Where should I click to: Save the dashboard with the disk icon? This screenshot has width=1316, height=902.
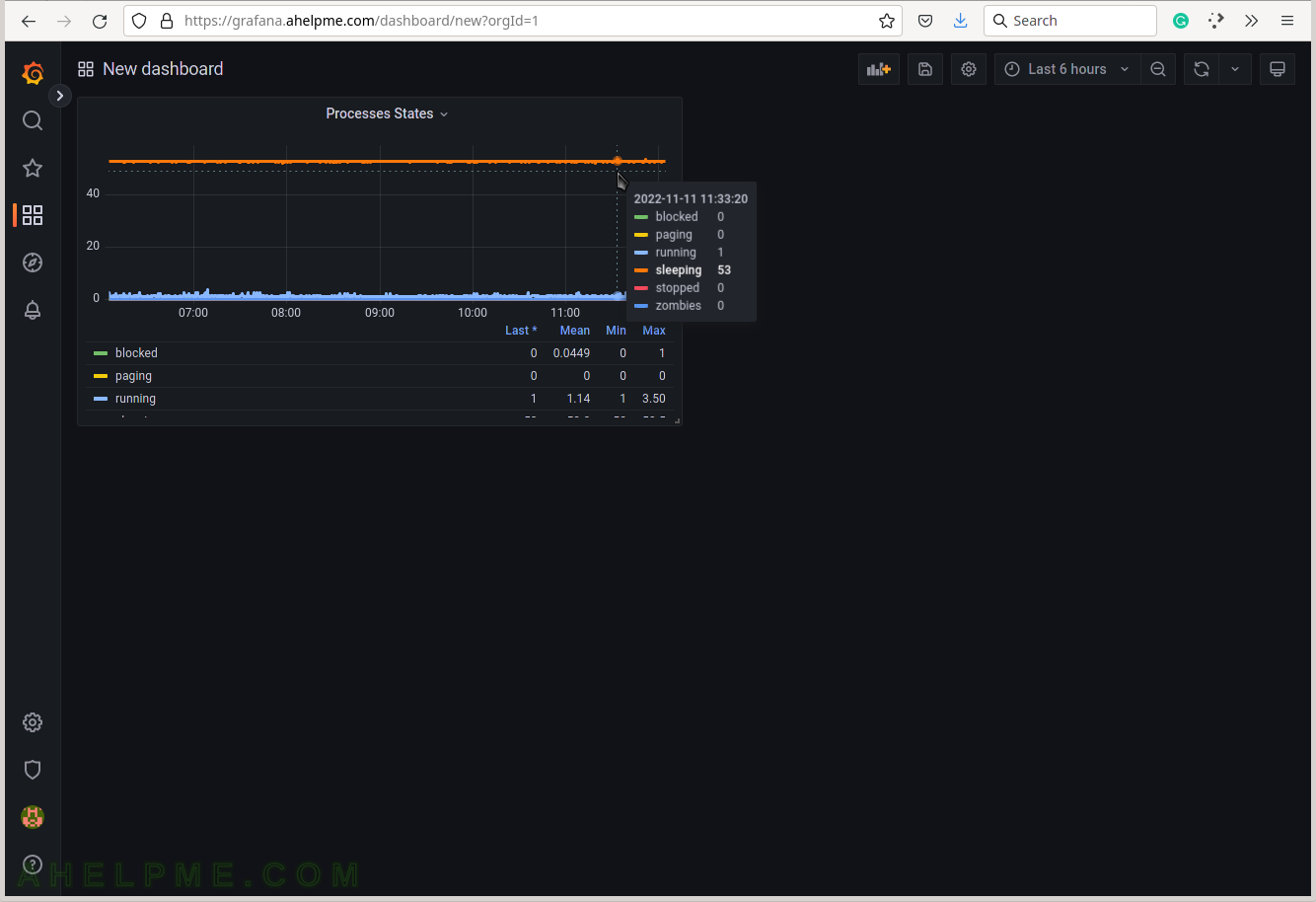pyautogui.click(x=925, y=69)
